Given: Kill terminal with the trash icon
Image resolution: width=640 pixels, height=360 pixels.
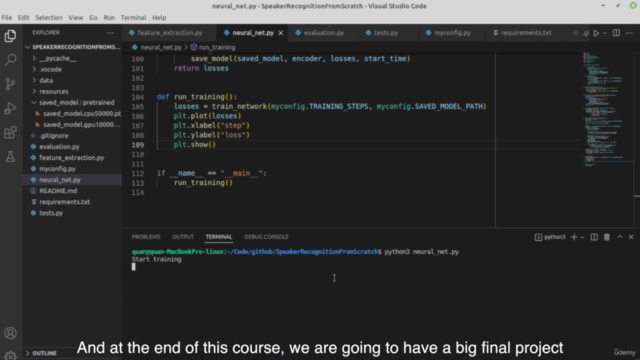Looking at the screenshot, I should 607,237.
